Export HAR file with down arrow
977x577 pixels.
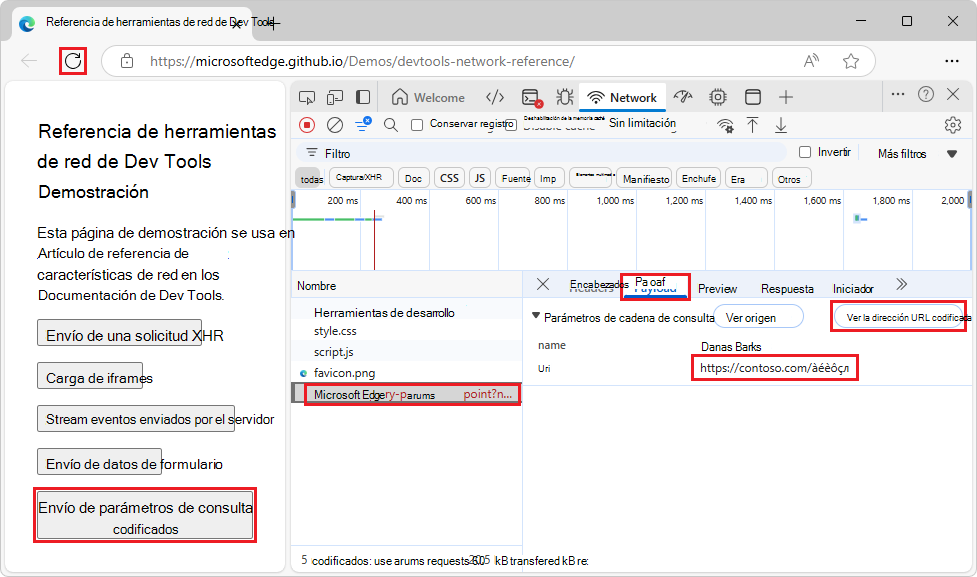coord(781,125)
